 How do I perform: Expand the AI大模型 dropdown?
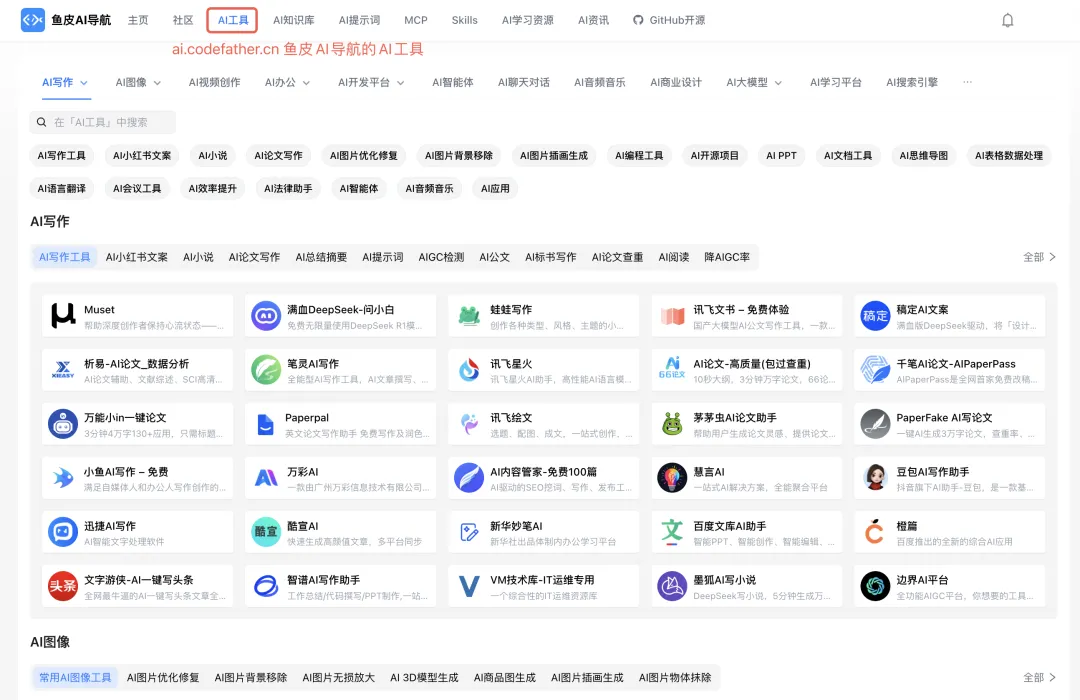pyautogui.click(x=753, y=83)
